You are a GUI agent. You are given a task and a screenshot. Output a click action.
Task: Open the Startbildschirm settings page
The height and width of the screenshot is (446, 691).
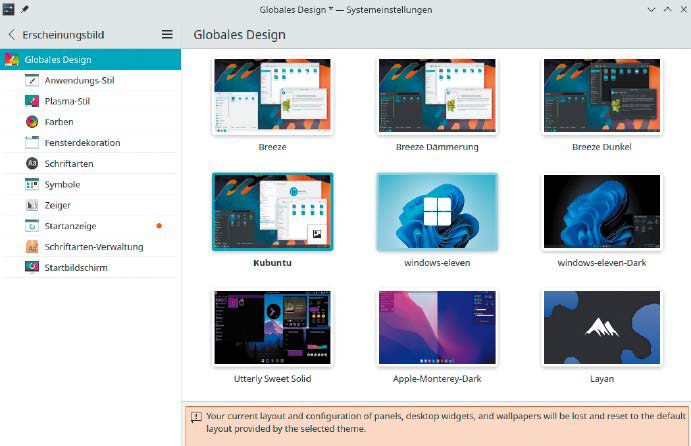pyautogui.click(x=90, y=267)
